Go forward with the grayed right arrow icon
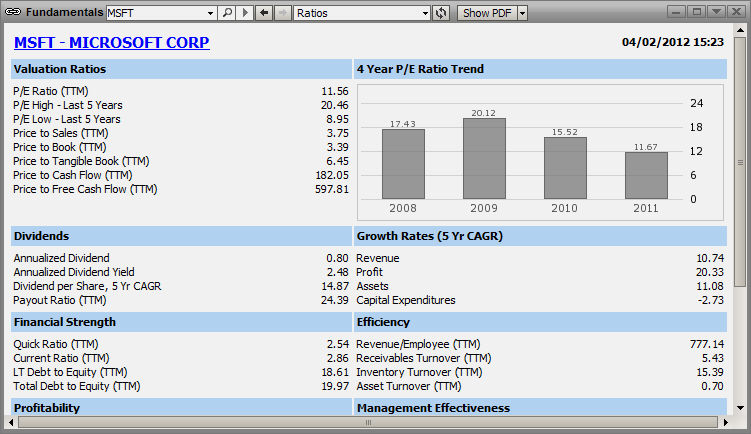Screen dimensions: 751x434 click(283, 13)
